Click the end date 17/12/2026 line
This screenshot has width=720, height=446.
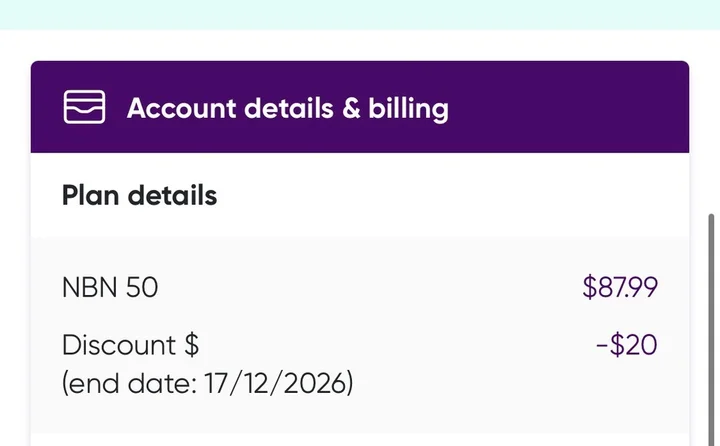tap(208, 383)
